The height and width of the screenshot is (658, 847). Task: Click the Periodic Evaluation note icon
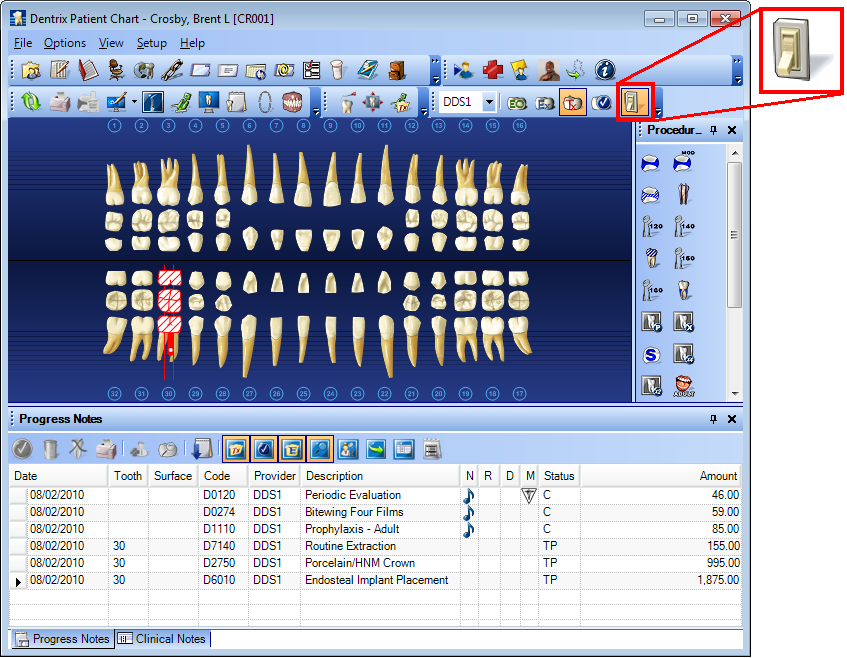tap(469, 495)
